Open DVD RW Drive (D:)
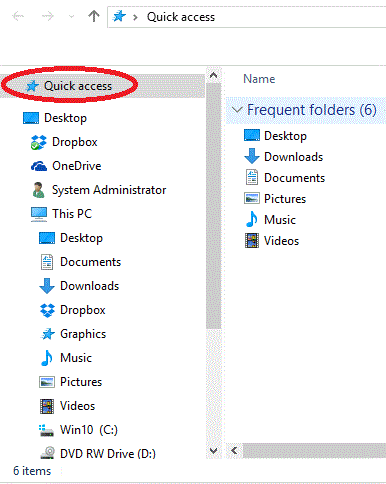This screenshot has width=386, height=484. 108,454
